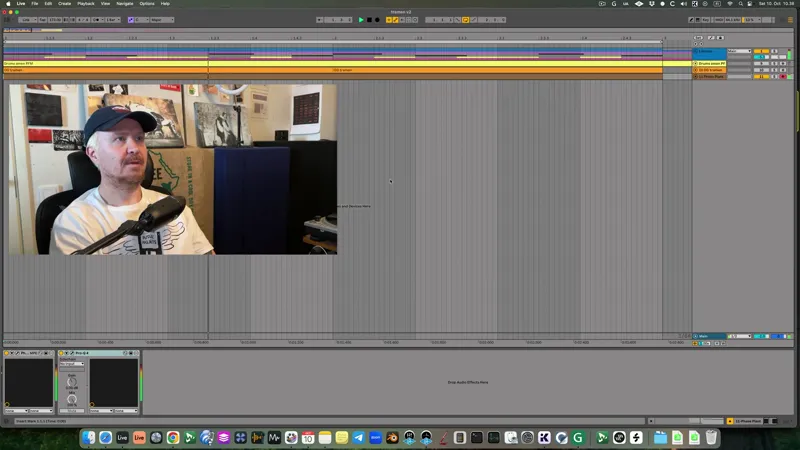This screenshot has height=450, width=800.
Task: Open Blender from the Dock
Action: tap(392, 437)
